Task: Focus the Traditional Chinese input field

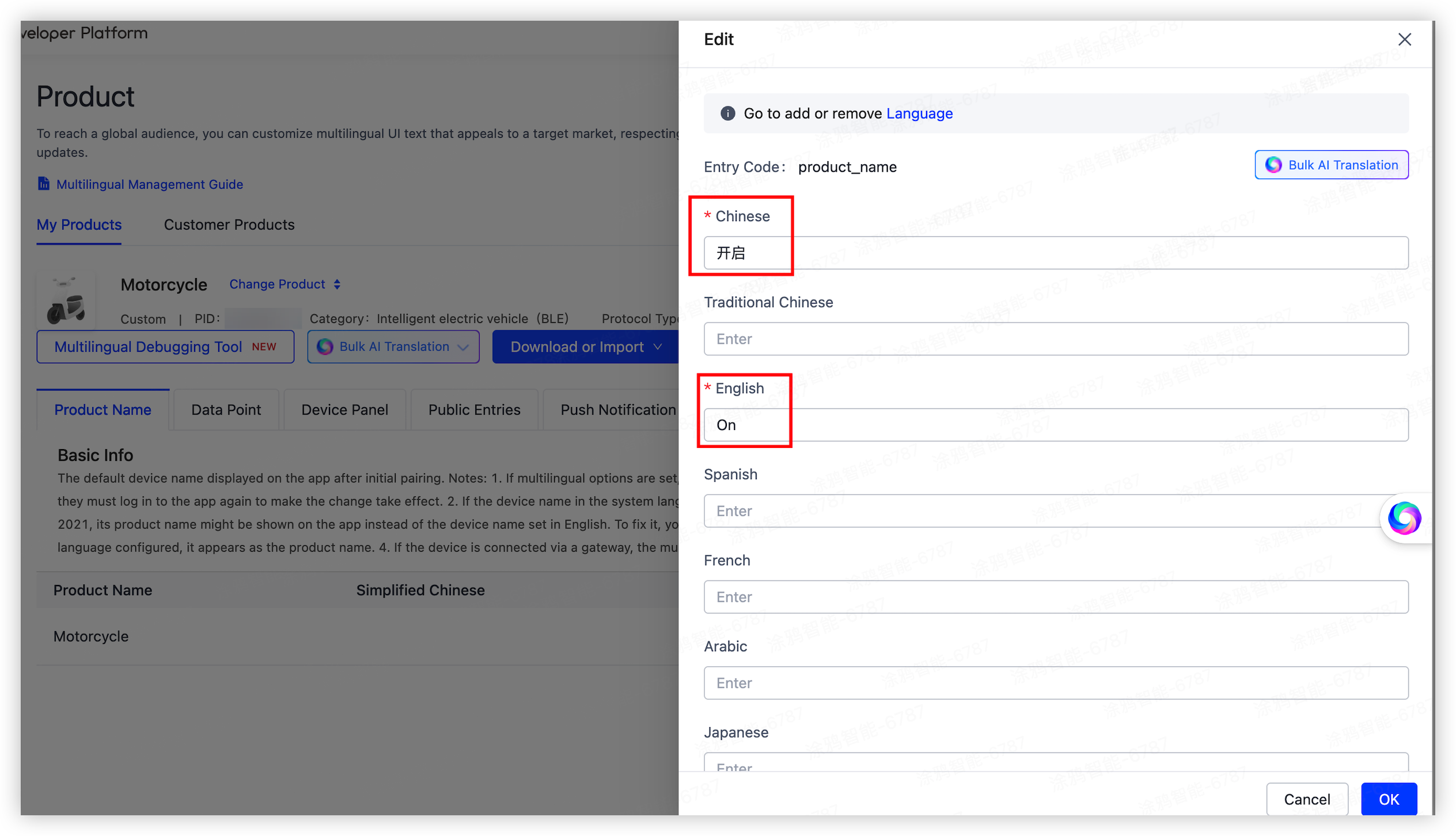Action: [1056, 339]
